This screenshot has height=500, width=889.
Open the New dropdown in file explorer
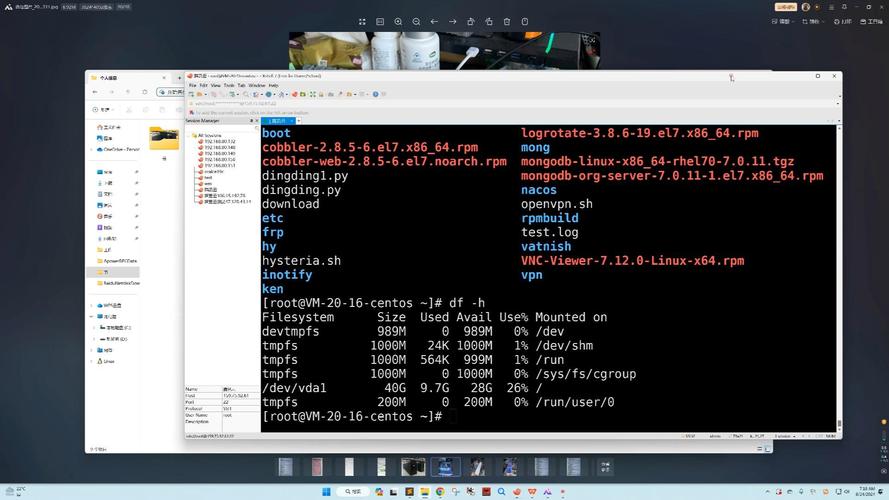pos(103,109)
